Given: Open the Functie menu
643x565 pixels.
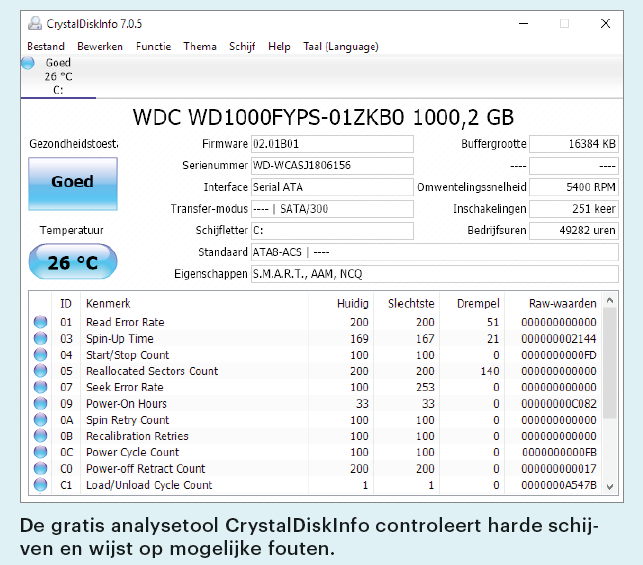Looking at the screenshot, I should pyautogui.click(x=153, y=46).
